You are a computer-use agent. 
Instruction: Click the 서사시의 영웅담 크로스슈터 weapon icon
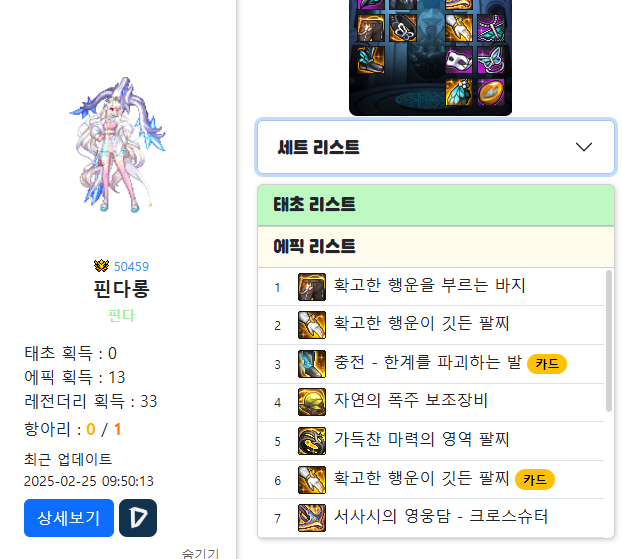click(x=312, y=518)
